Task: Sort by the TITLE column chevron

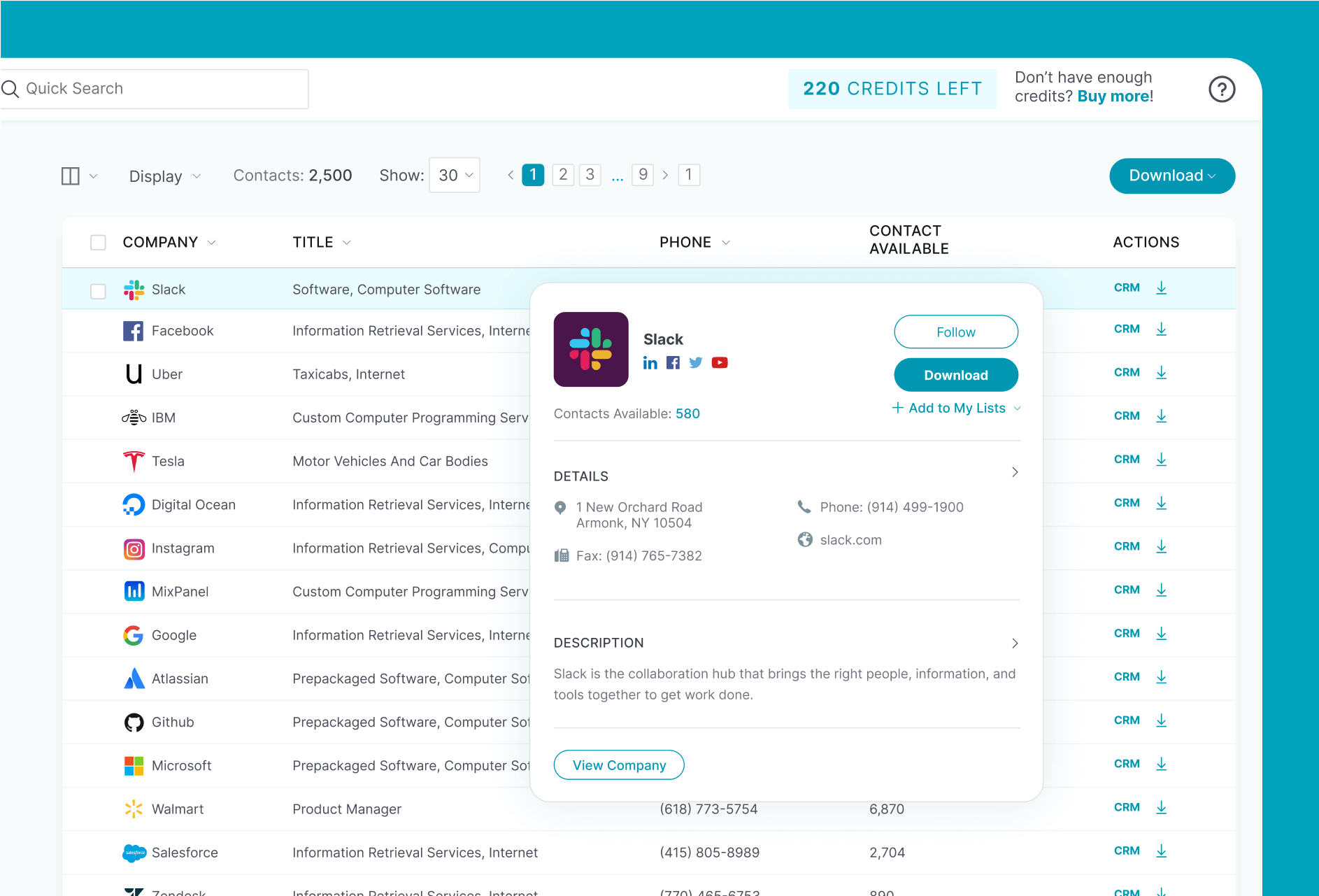Action: point(347,243)
